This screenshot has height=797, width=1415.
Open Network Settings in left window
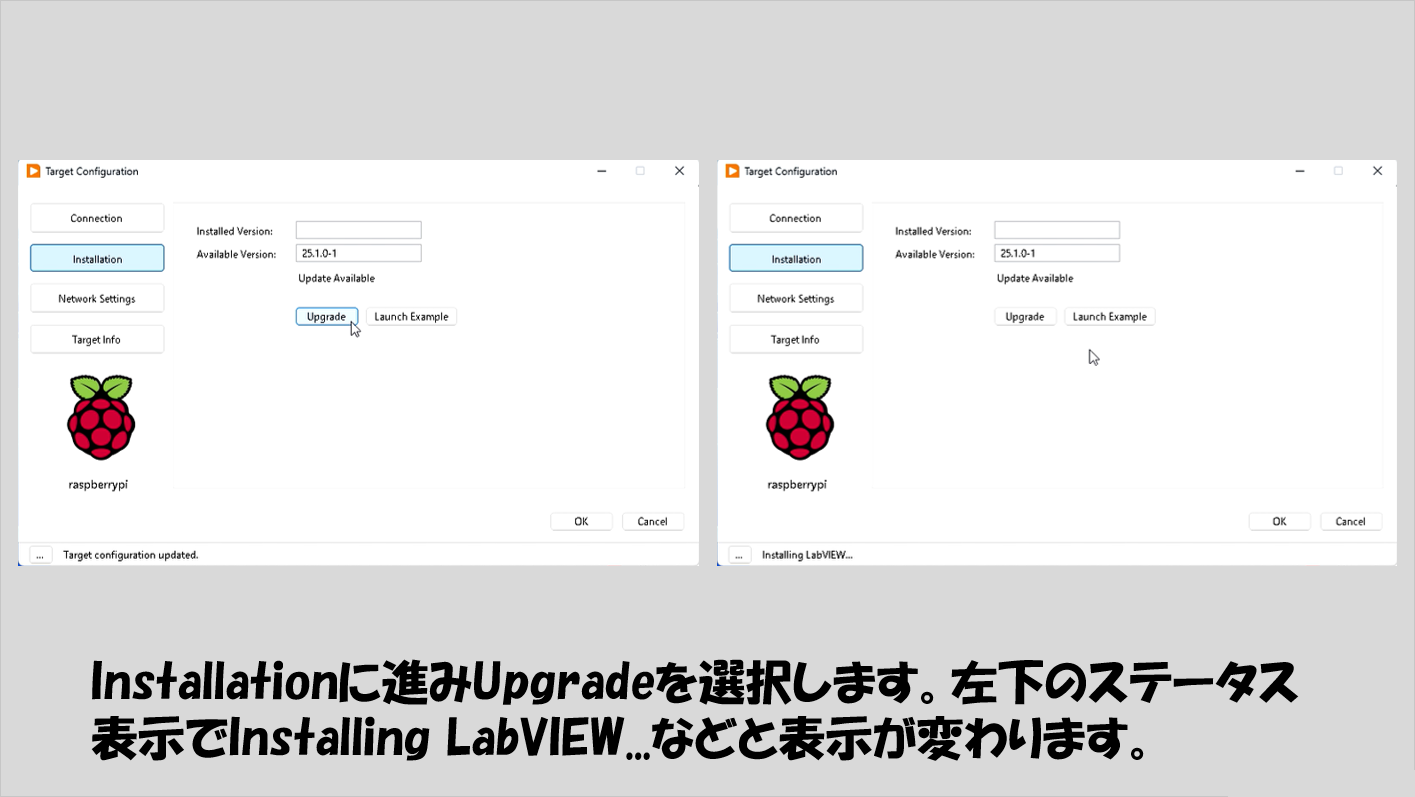click(97, 299)
